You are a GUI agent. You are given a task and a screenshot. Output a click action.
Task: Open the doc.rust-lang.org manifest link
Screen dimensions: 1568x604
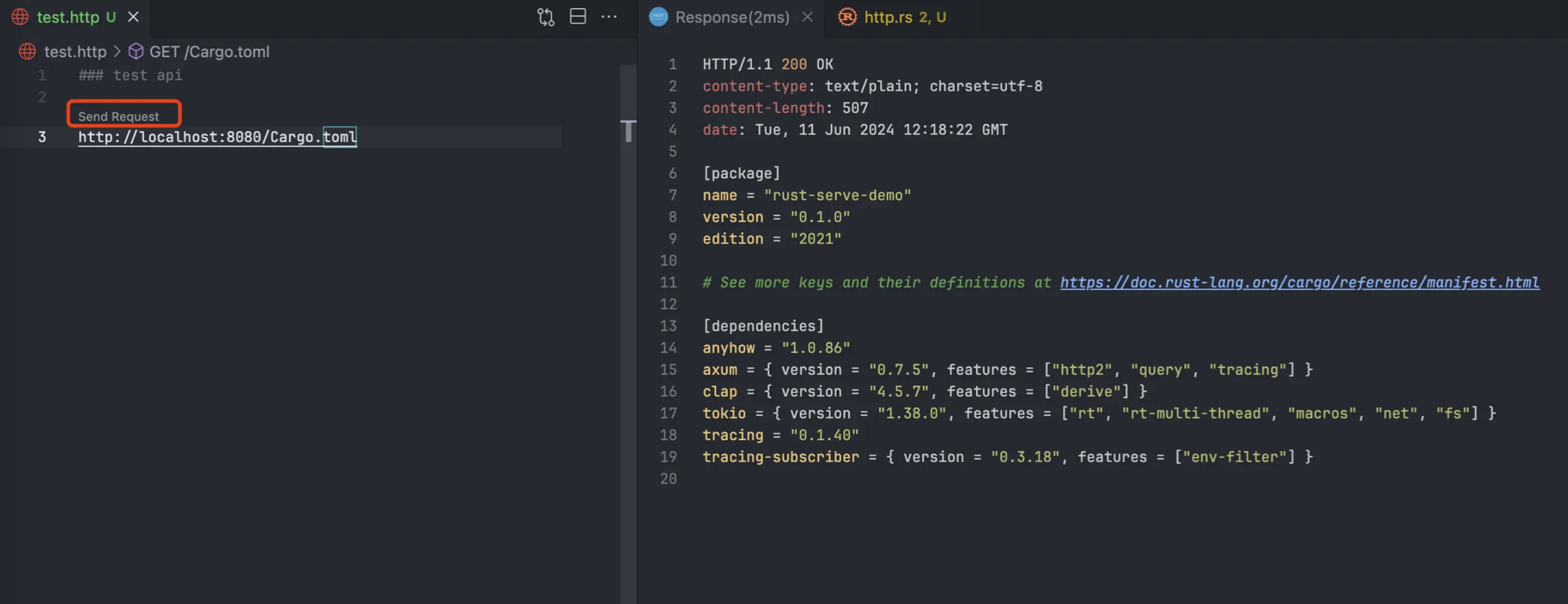pos(1300,282)
